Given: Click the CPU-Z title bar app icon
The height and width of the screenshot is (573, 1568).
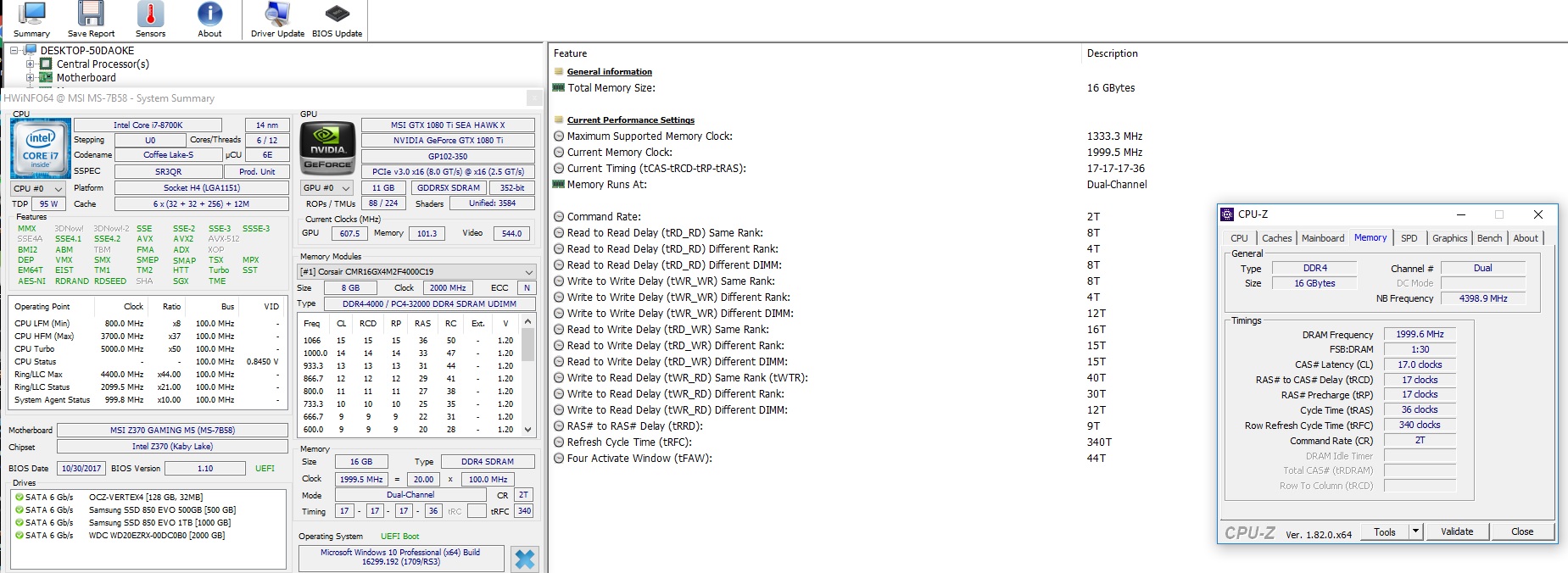Looking at the screenshot, I should [1227, 214].
